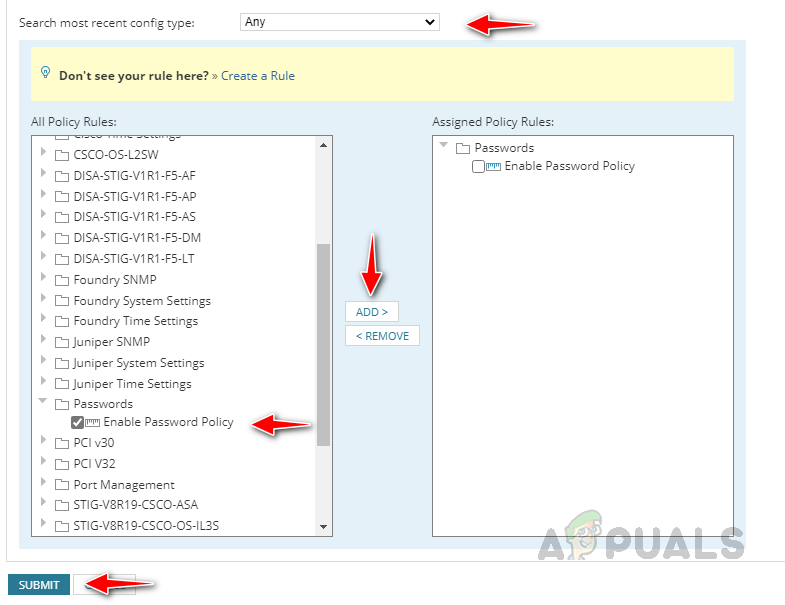Screen dimensions: 785x605
Task: Click Passwords folder icon in All Policy Rules
Action: (62, 404)
